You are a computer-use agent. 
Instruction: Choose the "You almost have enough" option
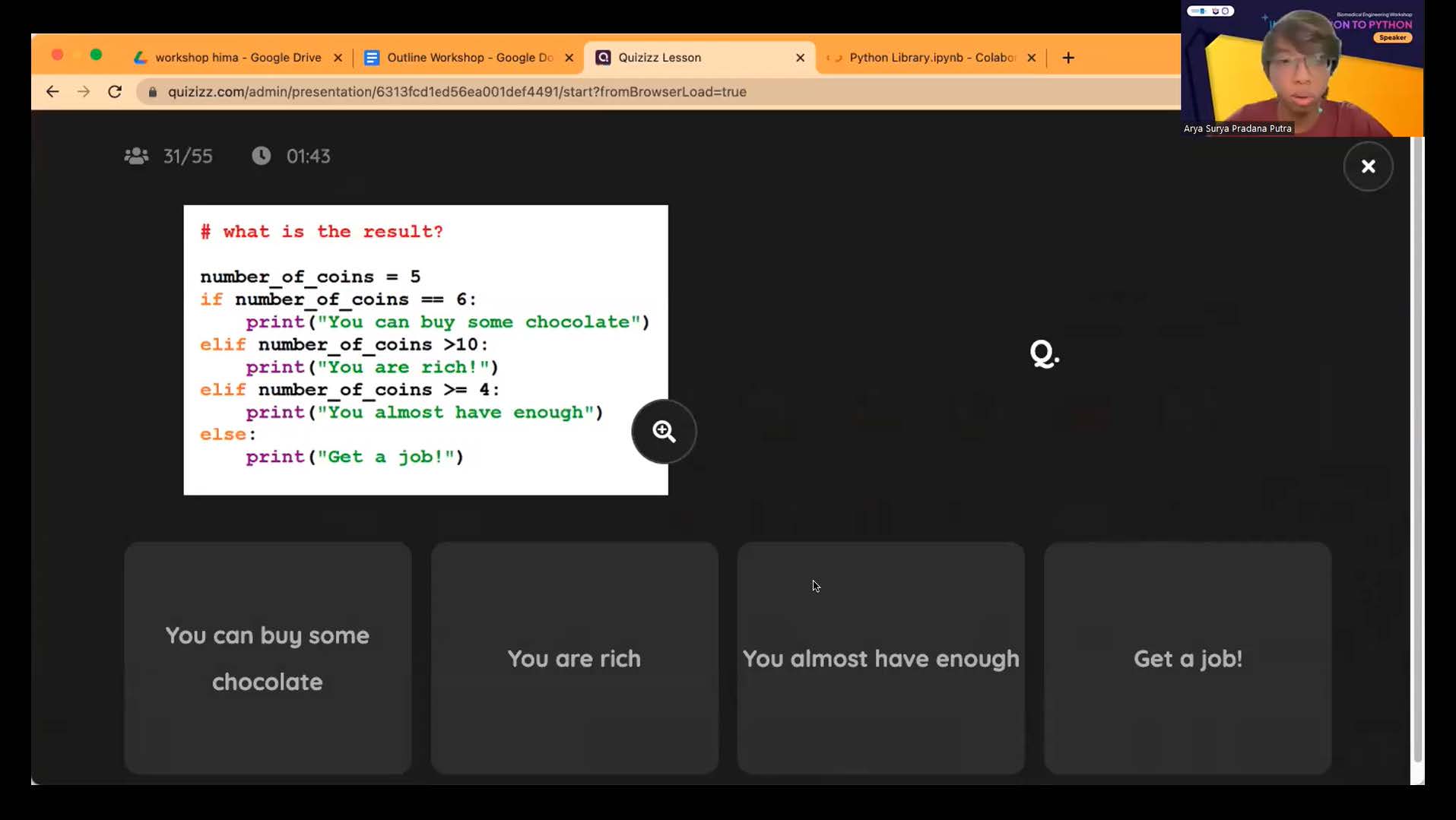click(880, 657)
